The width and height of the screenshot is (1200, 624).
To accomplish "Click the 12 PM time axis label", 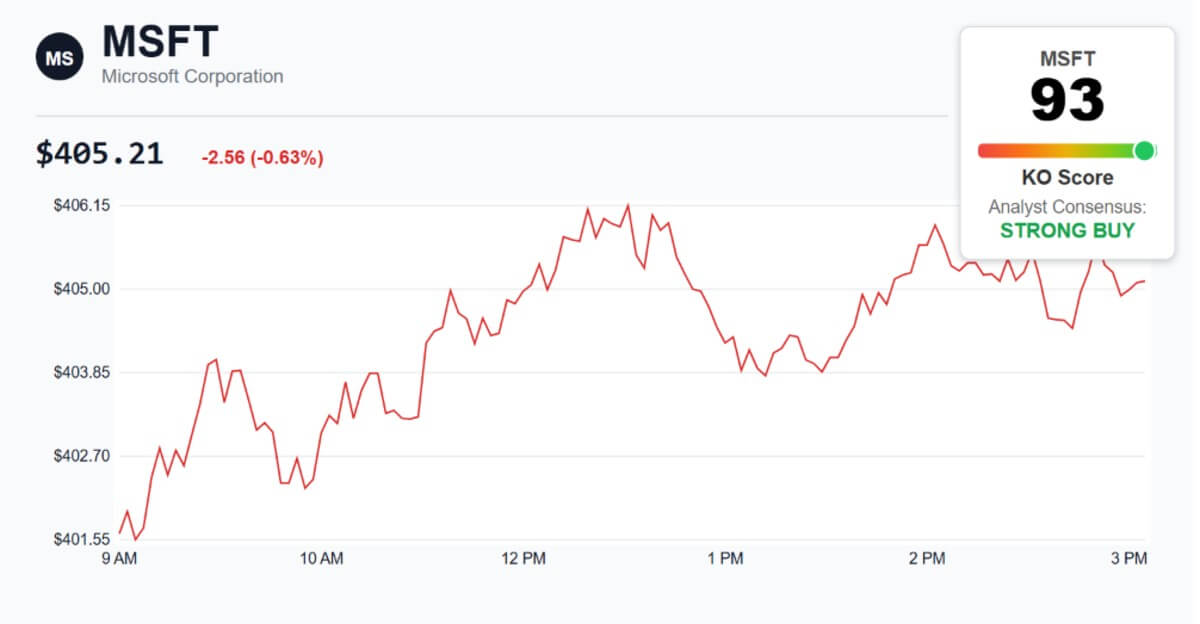I will [x=524, y=559].
